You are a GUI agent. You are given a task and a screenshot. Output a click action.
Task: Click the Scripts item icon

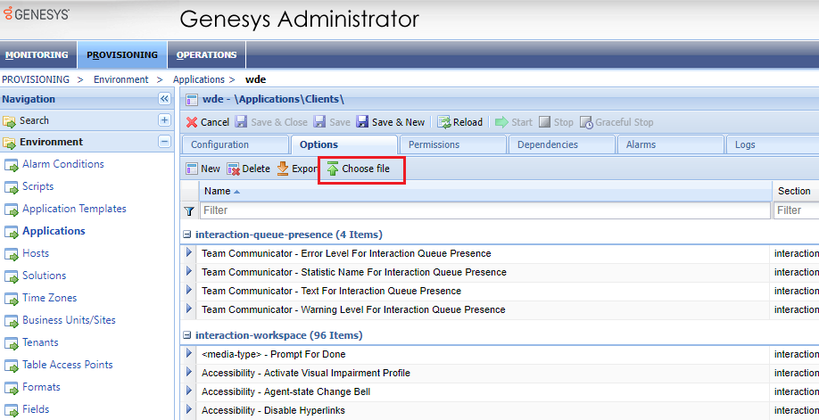pos(11,188)
